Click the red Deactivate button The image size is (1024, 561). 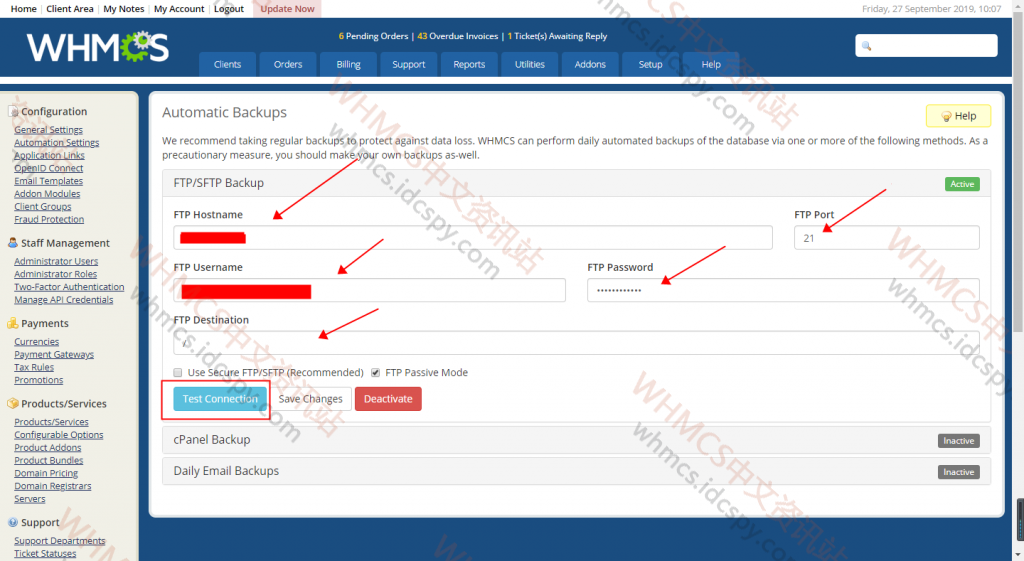coord(388,399)
